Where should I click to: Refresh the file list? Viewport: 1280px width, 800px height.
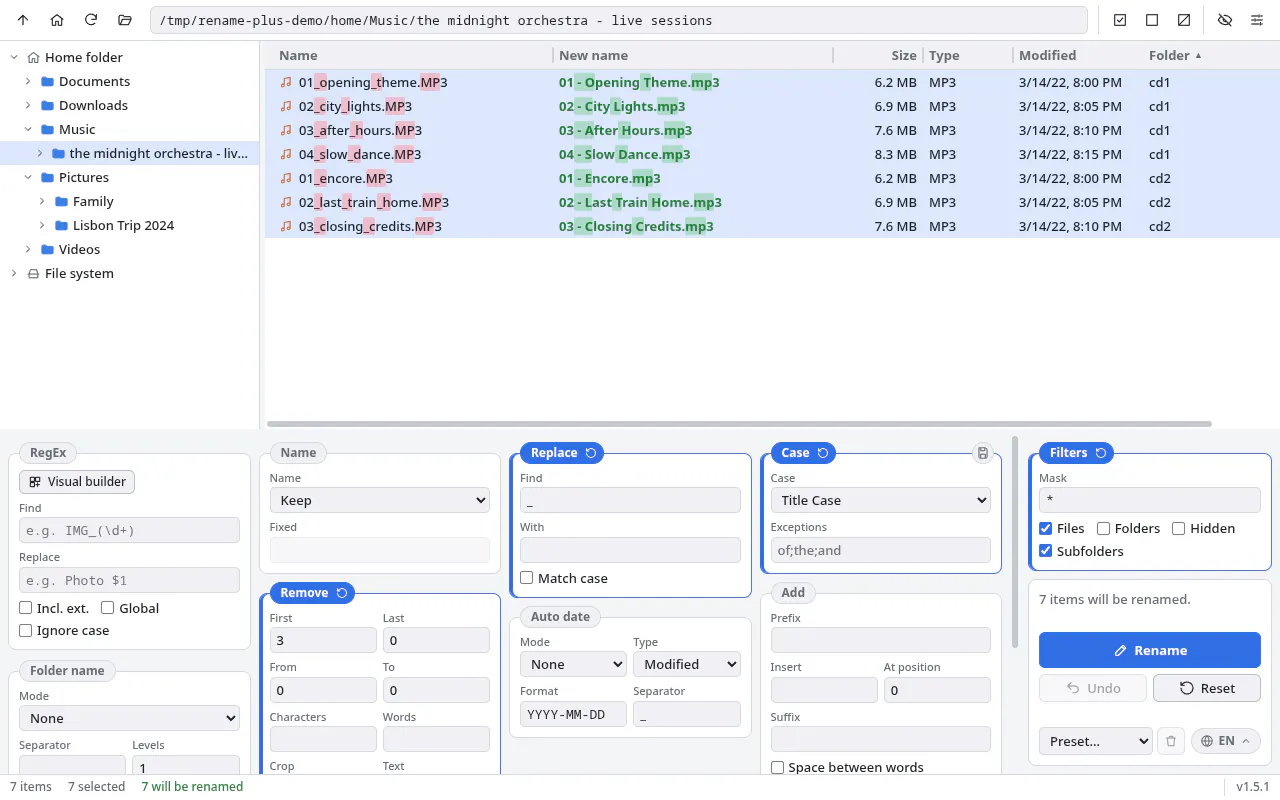(x=91, y=20)
